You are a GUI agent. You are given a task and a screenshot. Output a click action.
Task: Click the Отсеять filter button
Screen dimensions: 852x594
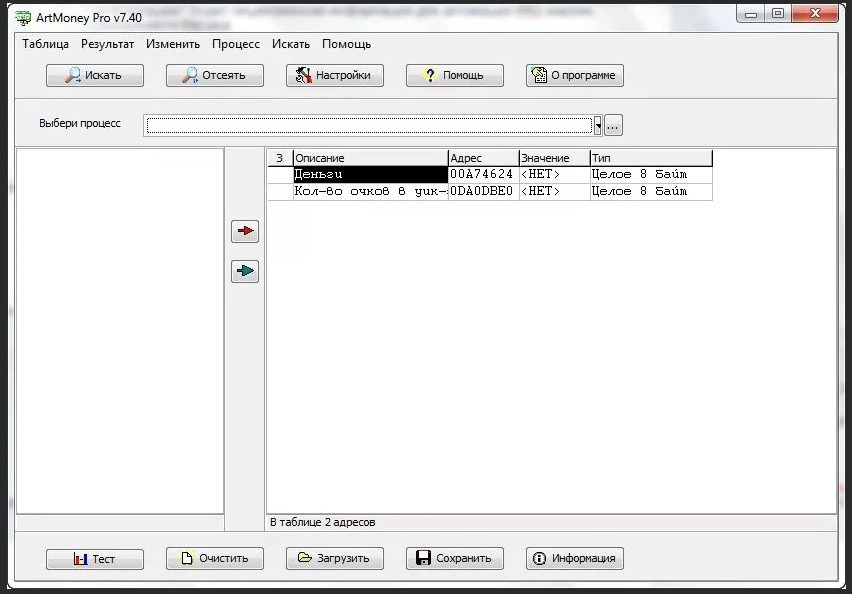coord(215,76)
